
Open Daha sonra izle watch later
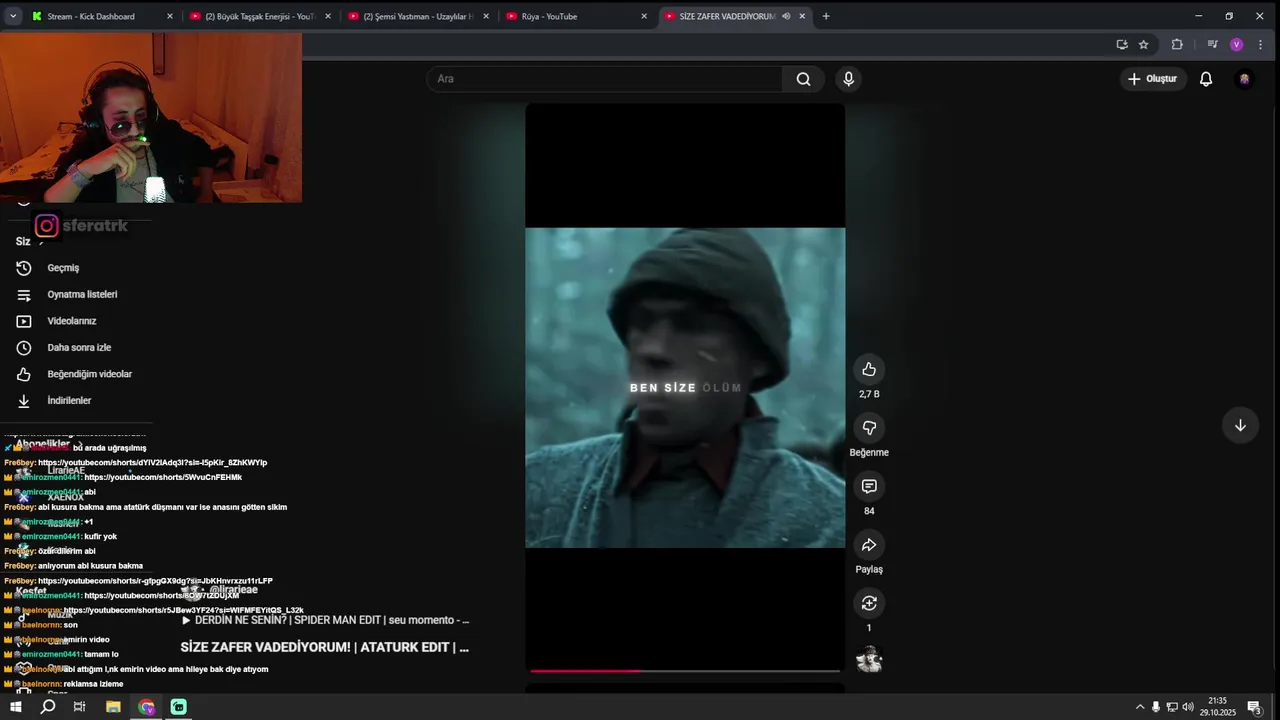(78, 347)
